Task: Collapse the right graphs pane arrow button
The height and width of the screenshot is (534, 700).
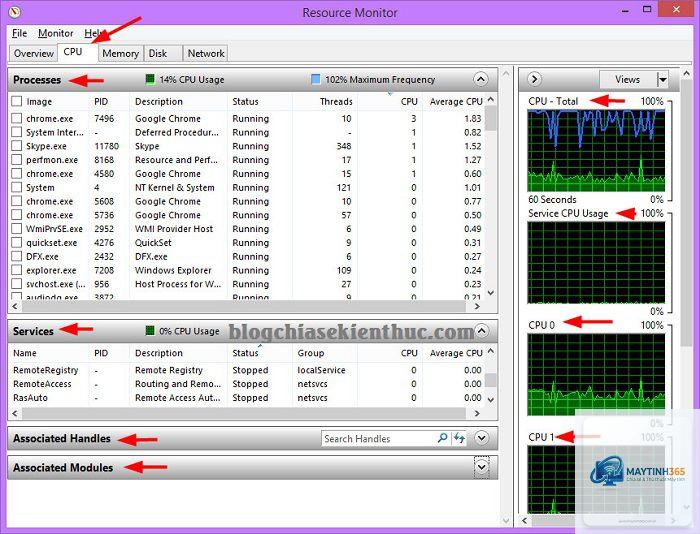Action: (534, 79)
